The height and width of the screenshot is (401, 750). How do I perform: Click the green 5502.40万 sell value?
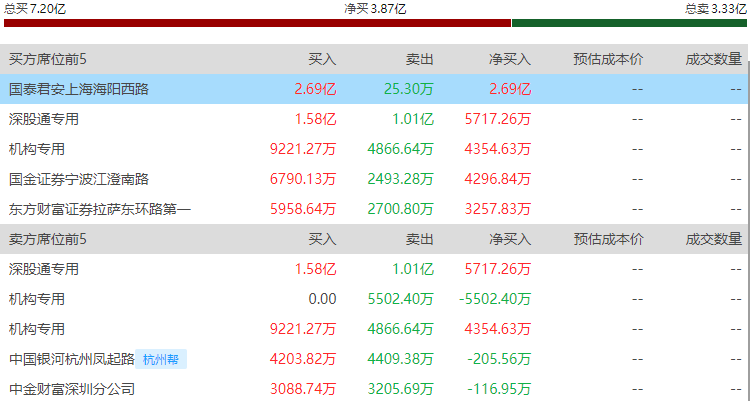click(x=401, y=299)
